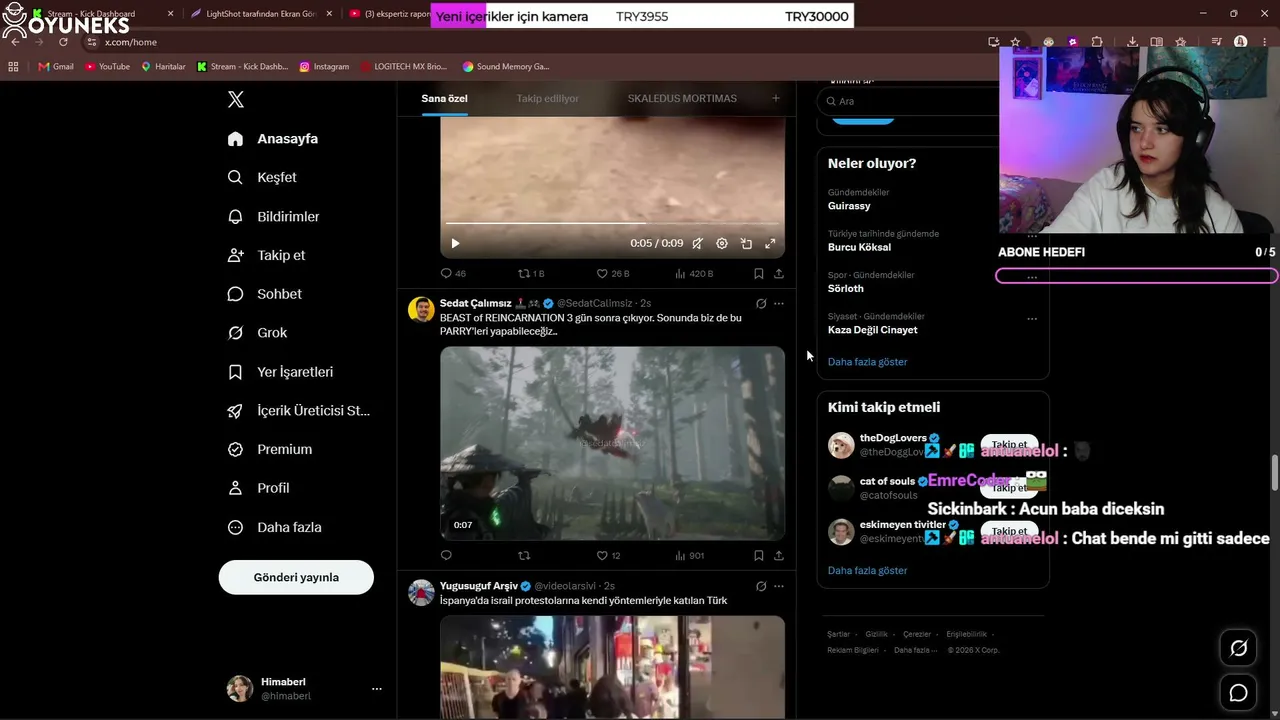Open Himaberl account menu dots
This screenshot has height=720, width=1280.
376,689
